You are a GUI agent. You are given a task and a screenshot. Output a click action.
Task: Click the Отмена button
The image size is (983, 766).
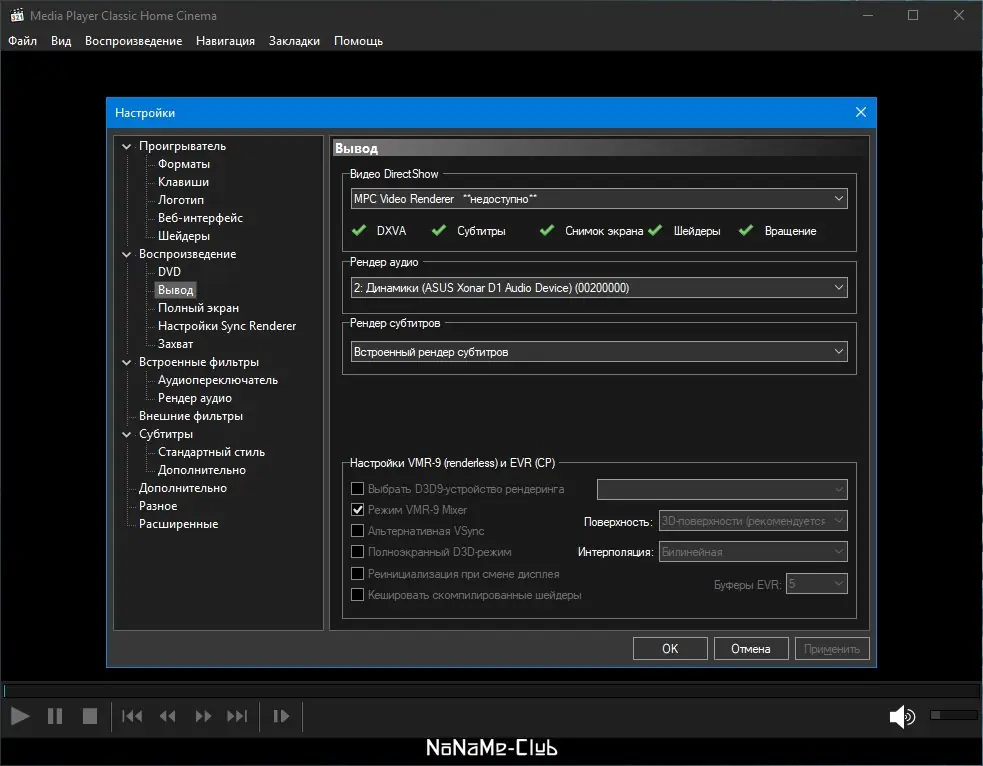[x=750, y=649]
